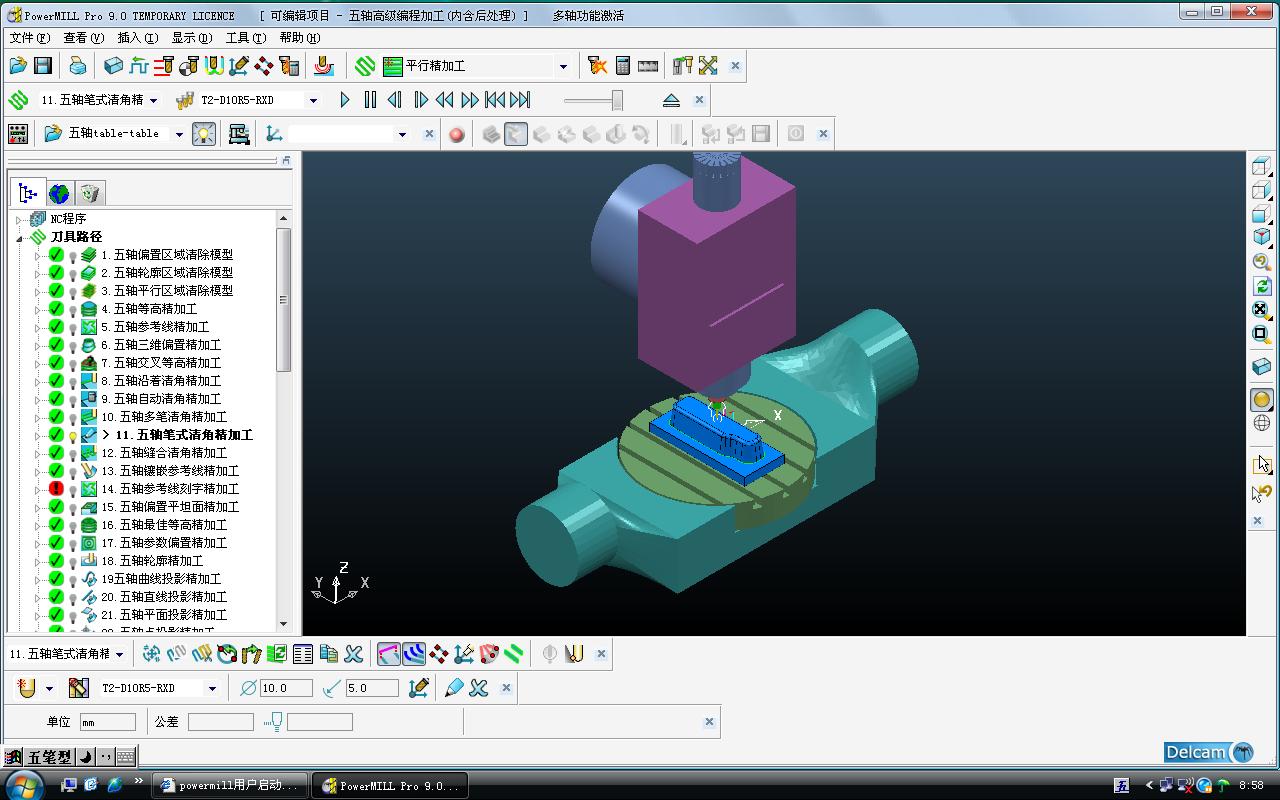This screenshot has height=800, width=1280.
Task: Open the Windows Start button
Action: click(x=24, y=785)
